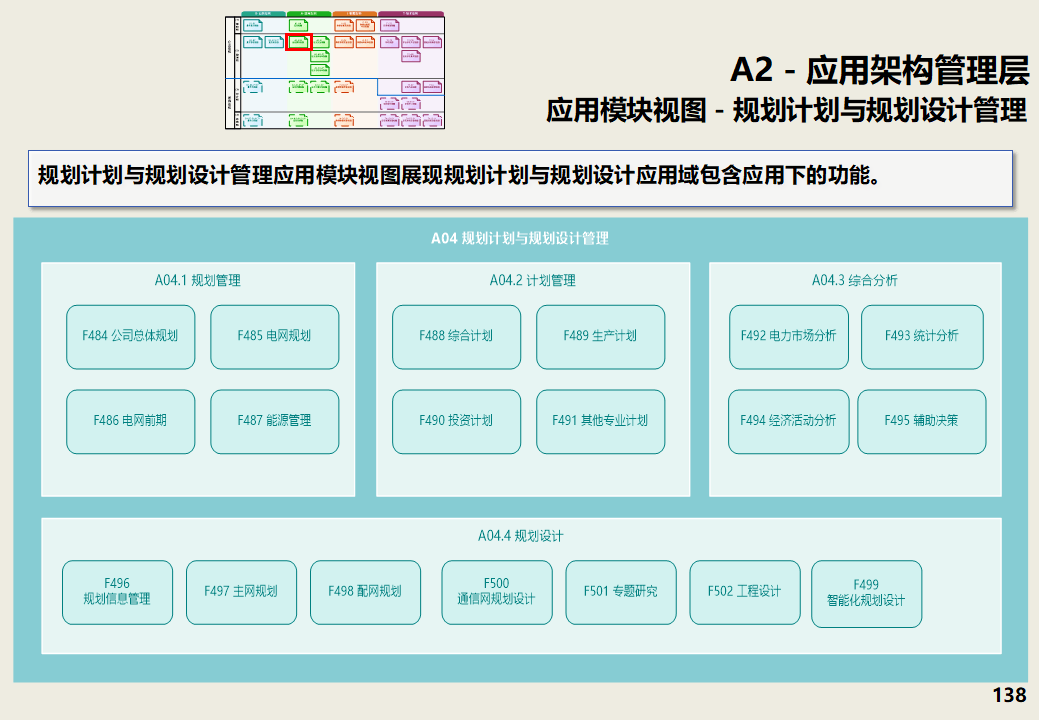Open the F490 投资计划 box
The width and height of the screenshot is (1039, 720).
point(456,421)
